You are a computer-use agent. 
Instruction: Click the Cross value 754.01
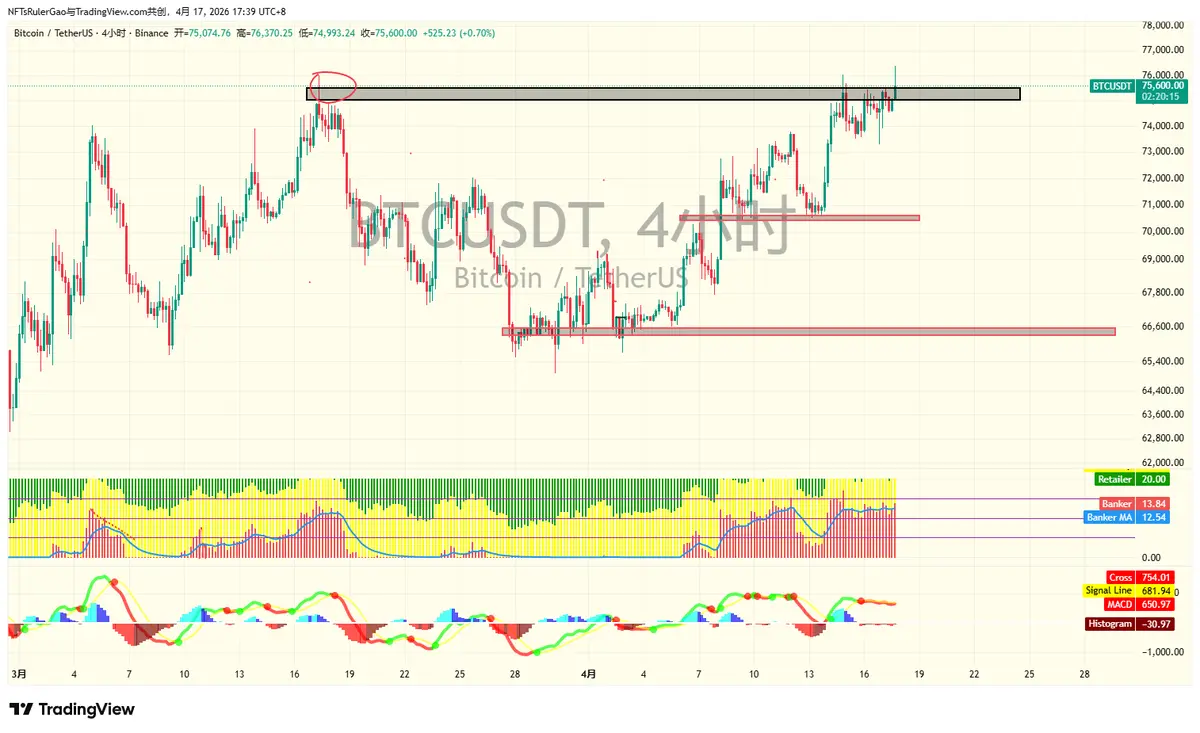[x=1155, y=578]
